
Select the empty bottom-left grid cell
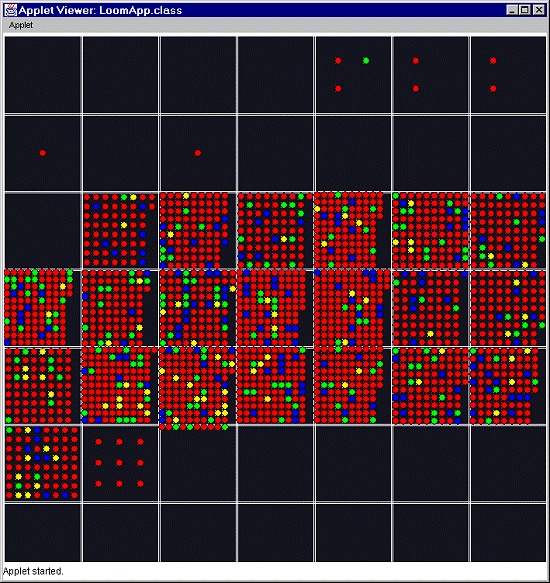[43, 532]
